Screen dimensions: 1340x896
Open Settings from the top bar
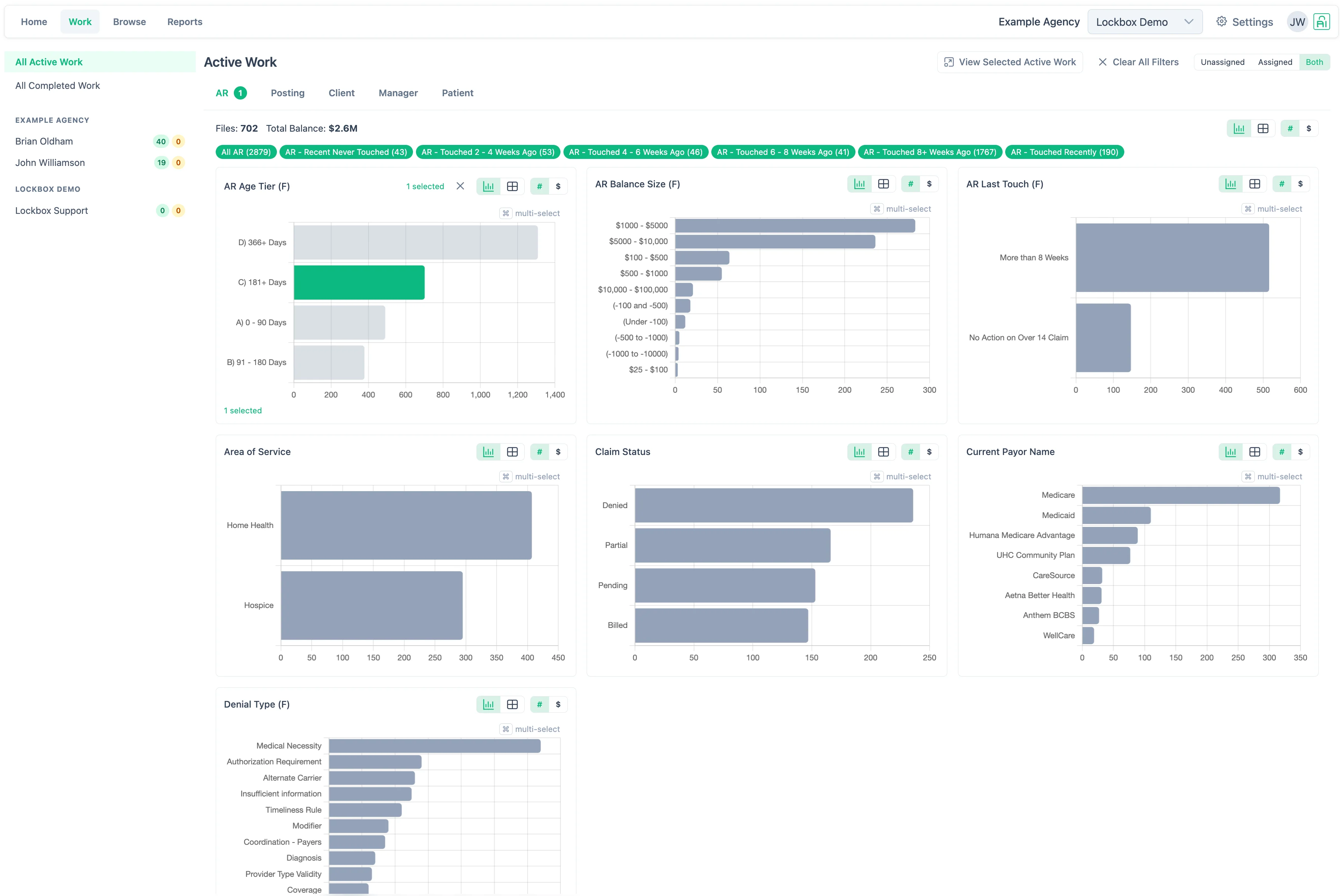(x=1244, y=22)
